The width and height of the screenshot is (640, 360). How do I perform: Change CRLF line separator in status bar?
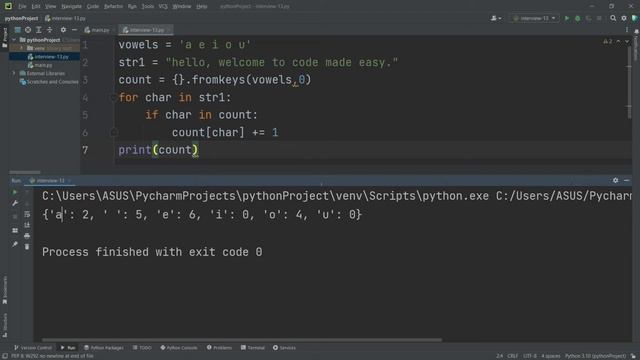(513, 356)
